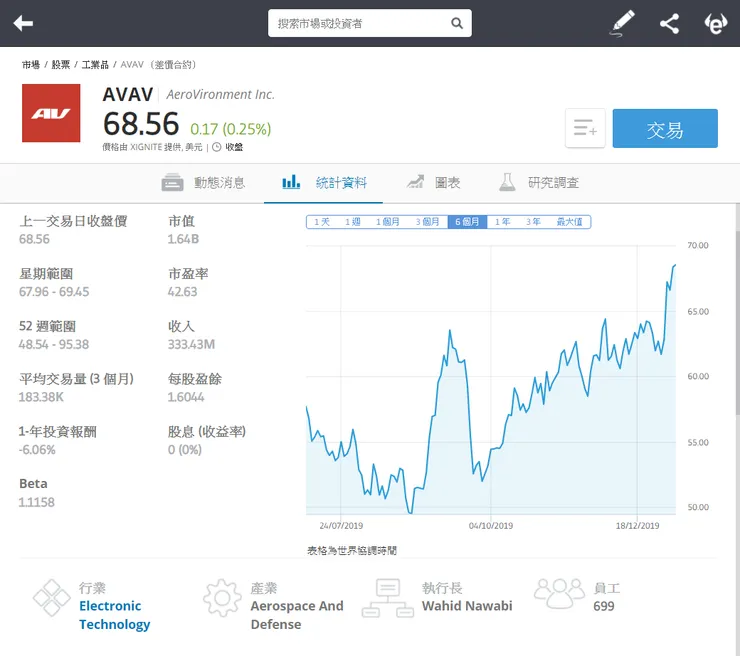Click the -6.06% one-year return value

click(37, 450)
